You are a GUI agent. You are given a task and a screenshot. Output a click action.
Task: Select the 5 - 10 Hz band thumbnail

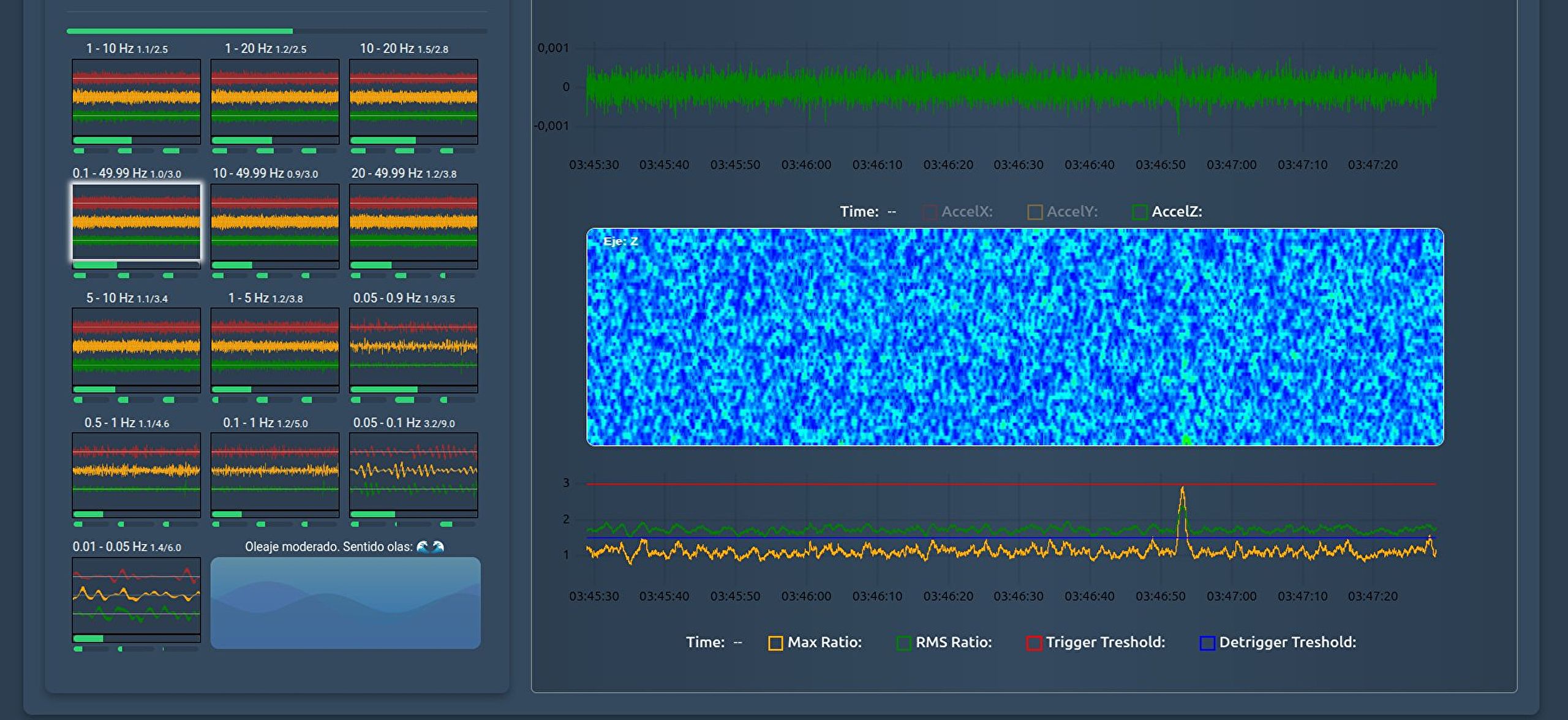click(136, 346)
